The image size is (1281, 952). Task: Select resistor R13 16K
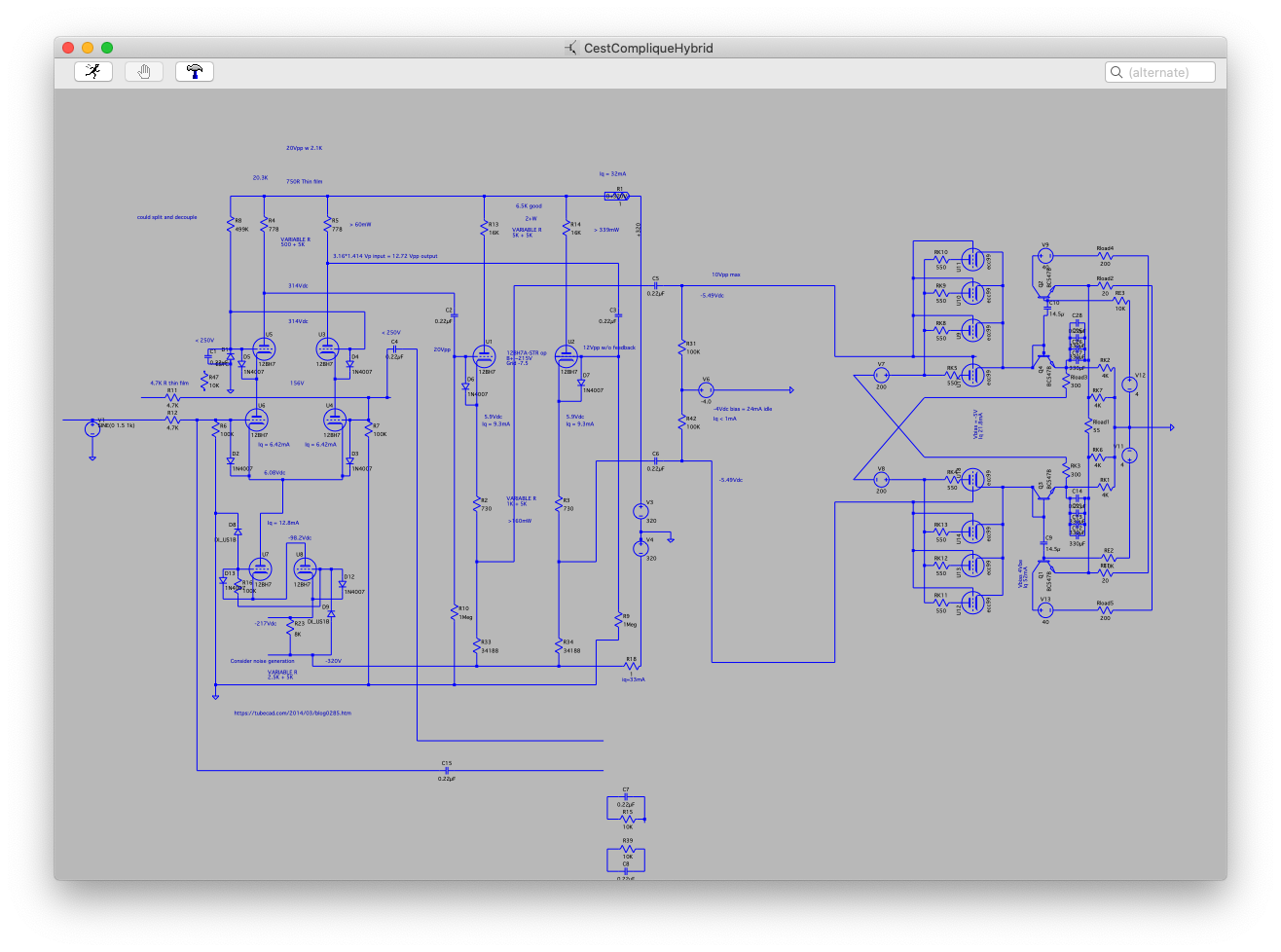pos(484,229)
